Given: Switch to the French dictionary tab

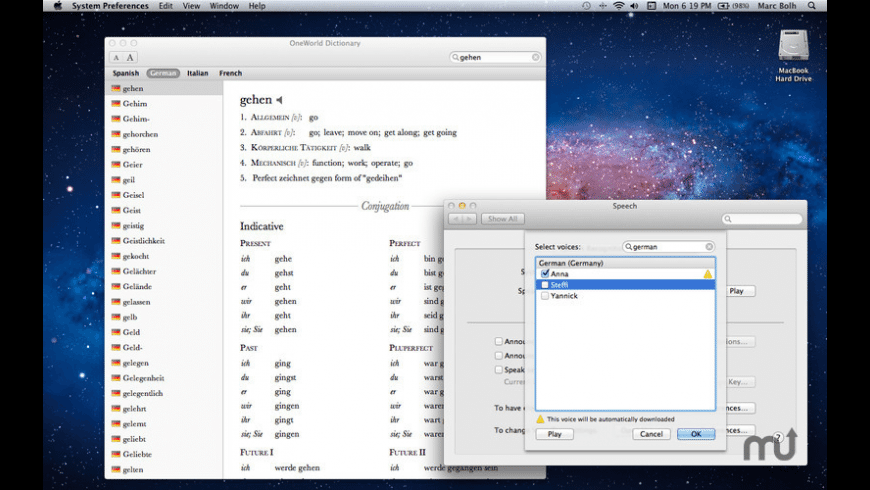Looking at the screenshot, I should coord(230,73).
